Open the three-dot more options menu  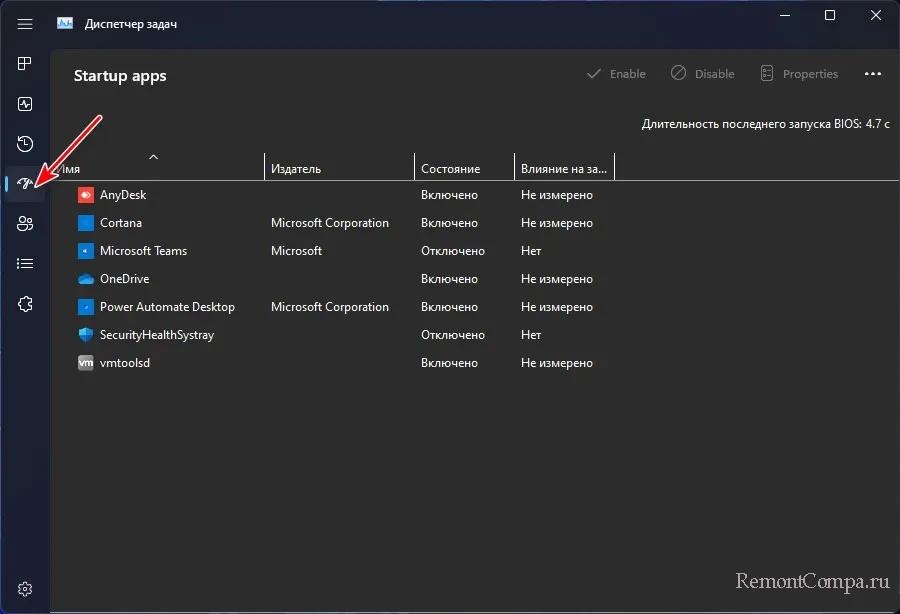872,74
